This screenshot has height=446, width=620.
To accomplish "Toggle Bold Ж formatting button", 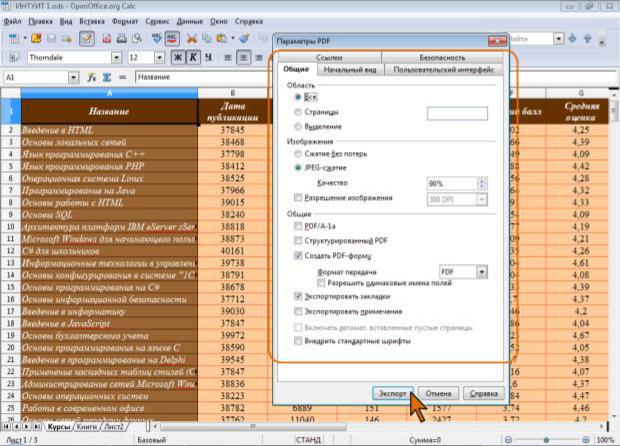I will point(178,58).
